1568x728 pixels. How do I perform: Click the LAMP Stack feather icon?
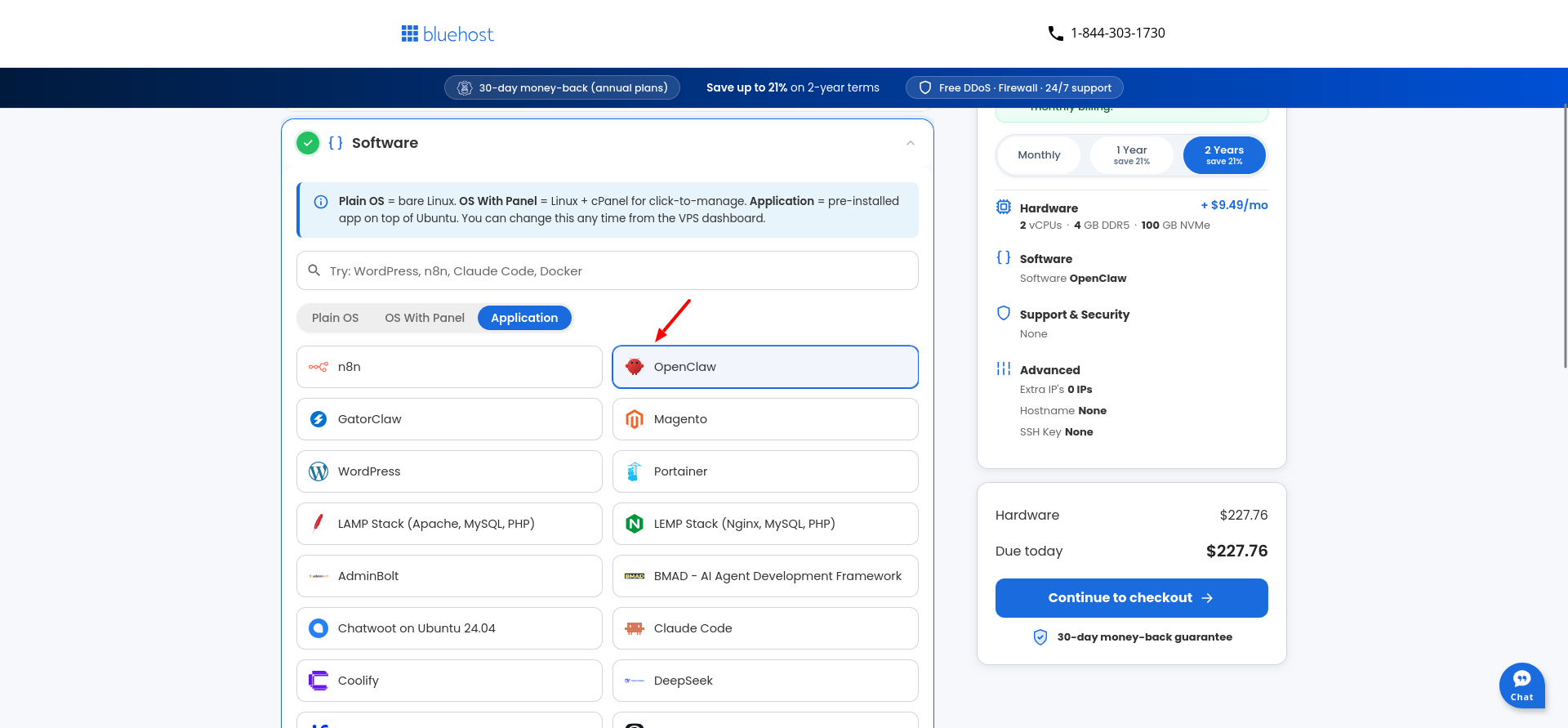pos(318,524)
